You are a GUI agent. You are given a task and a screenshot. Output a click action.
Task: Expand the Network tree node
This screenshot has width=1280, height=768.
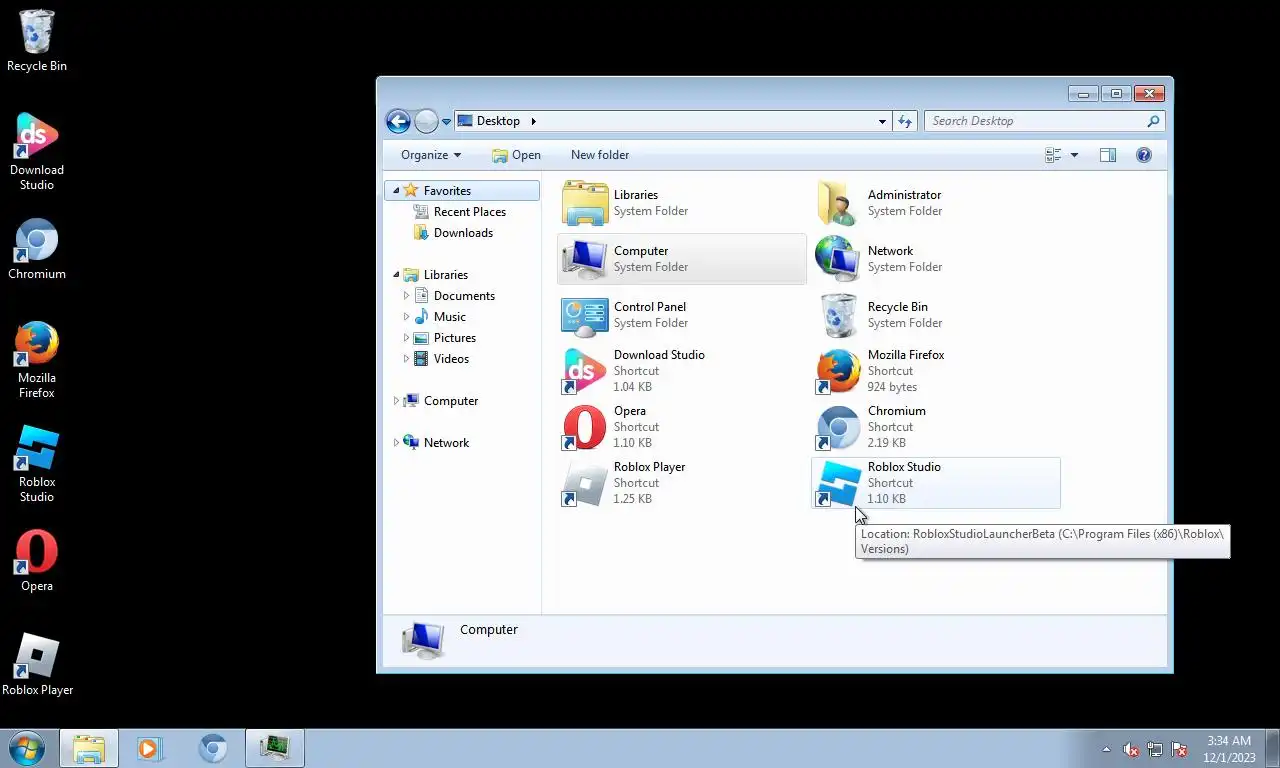point(396,443)
